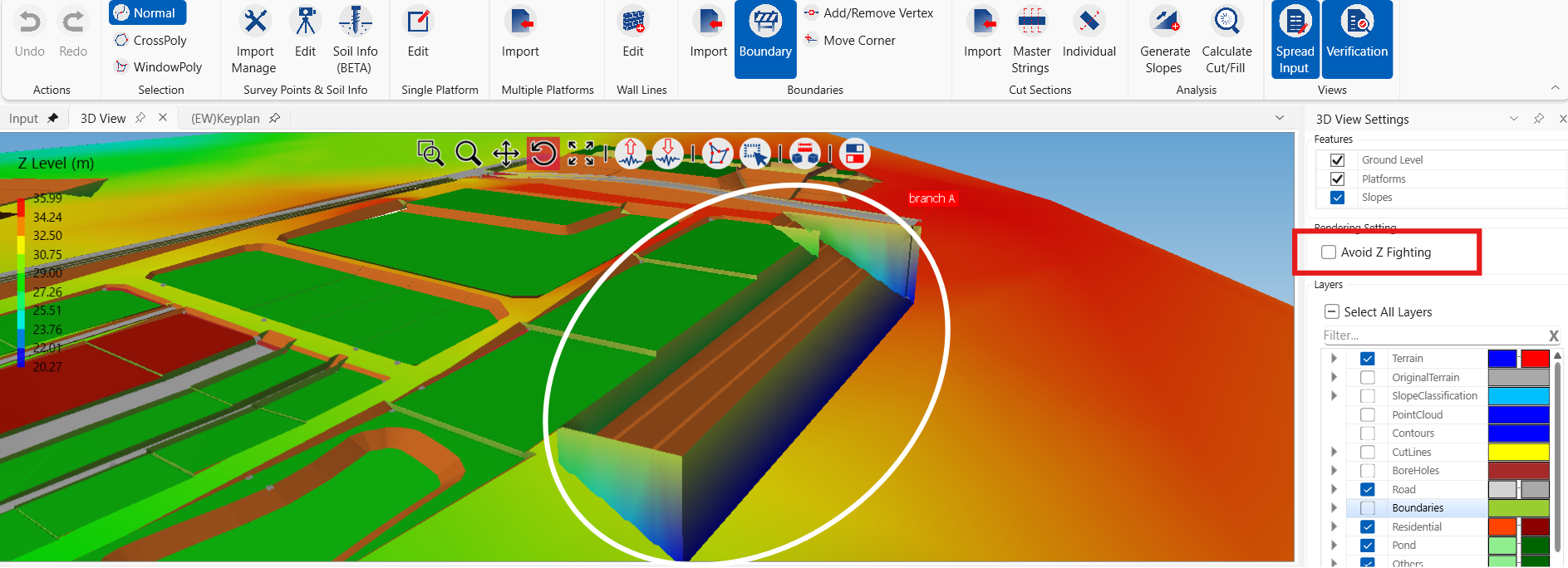
Task: Click blue-red toggle panels icon
Action: [854, 153]
